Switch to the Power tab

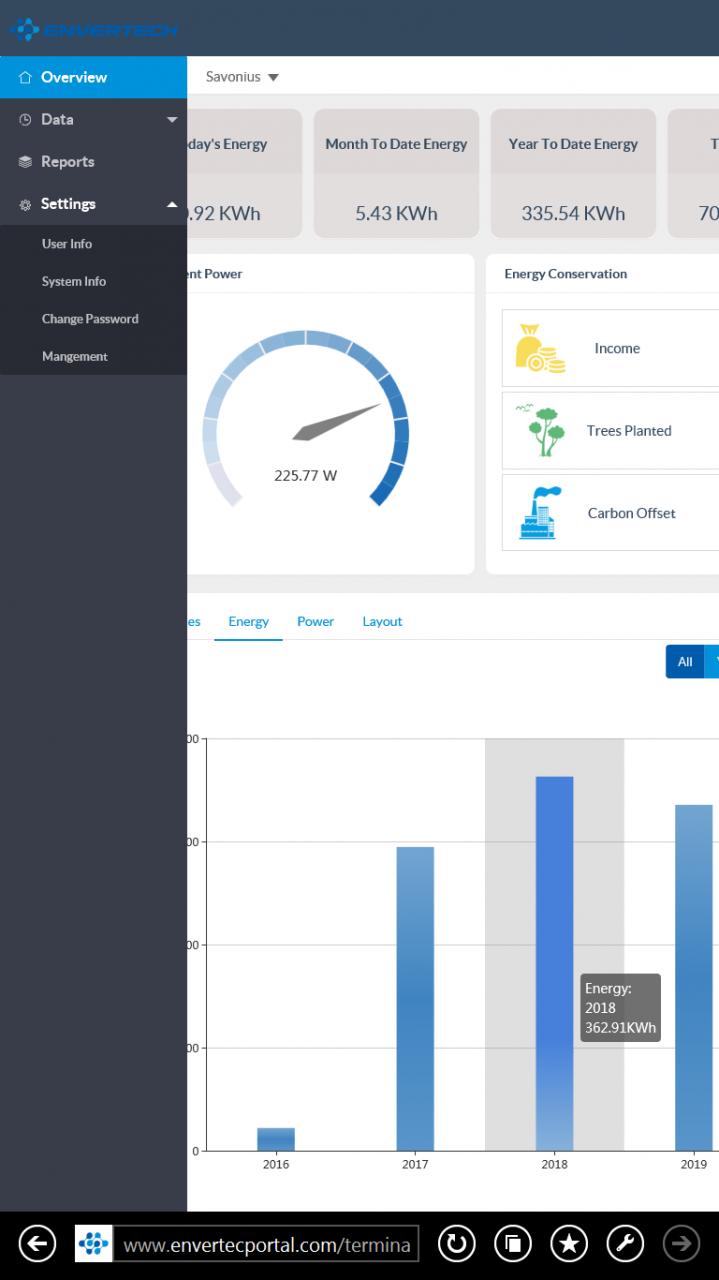315,621
